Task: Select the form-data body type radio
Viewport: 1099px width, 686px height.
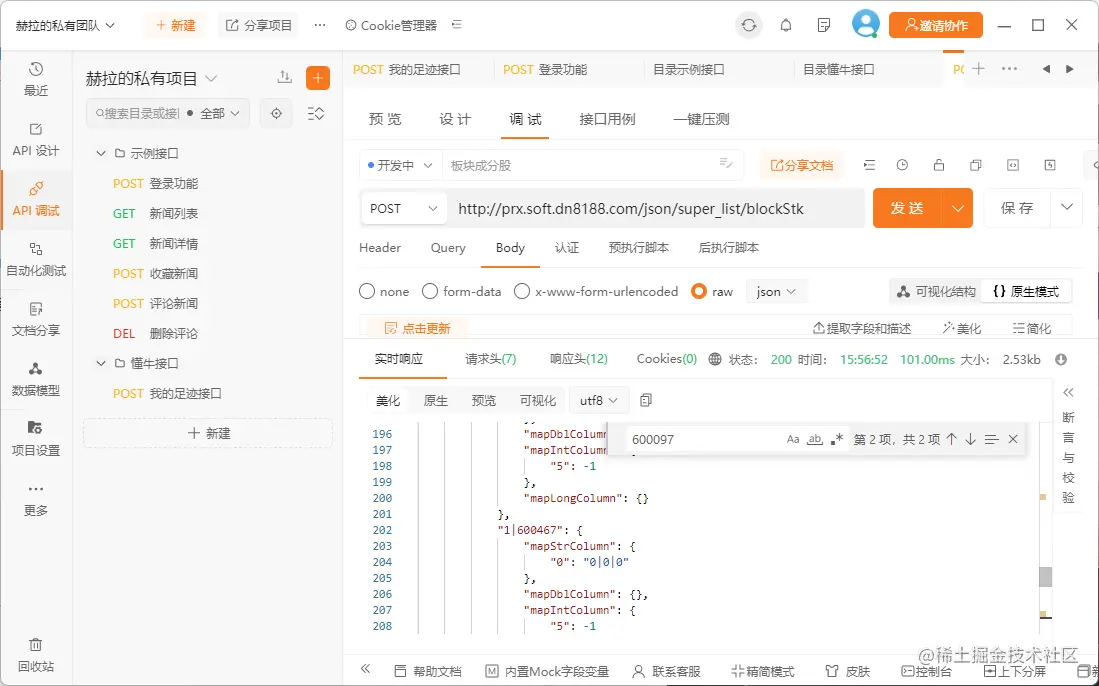Action: click(x=430, y=291)
